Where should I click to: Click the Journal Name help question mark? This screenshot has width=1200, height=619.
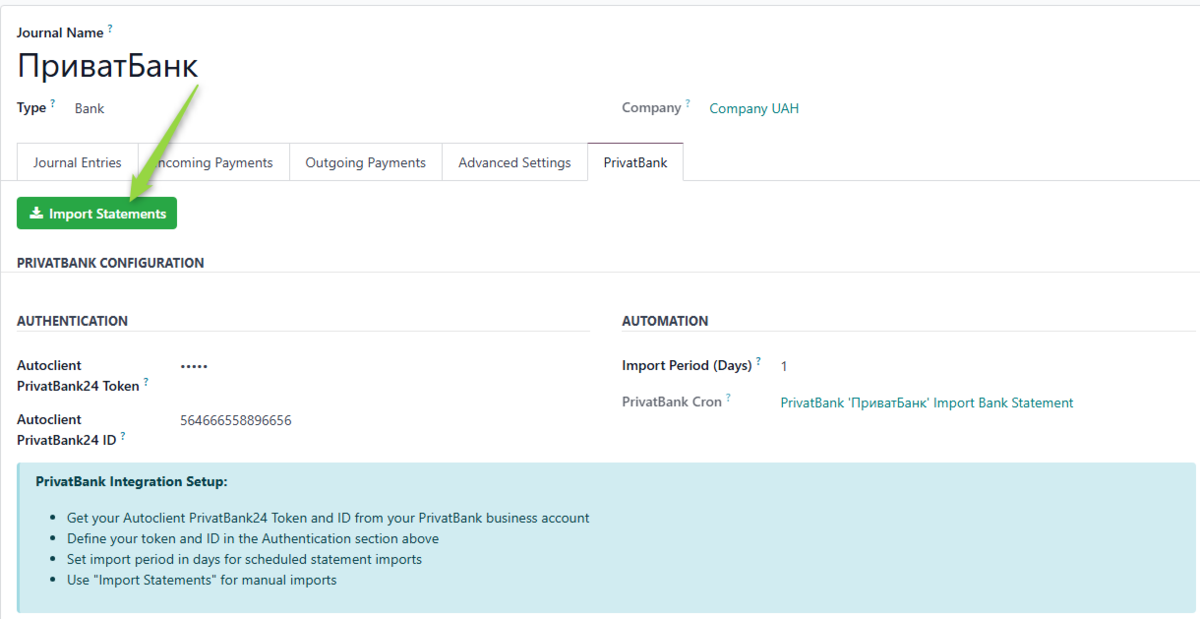pos(110,29)
